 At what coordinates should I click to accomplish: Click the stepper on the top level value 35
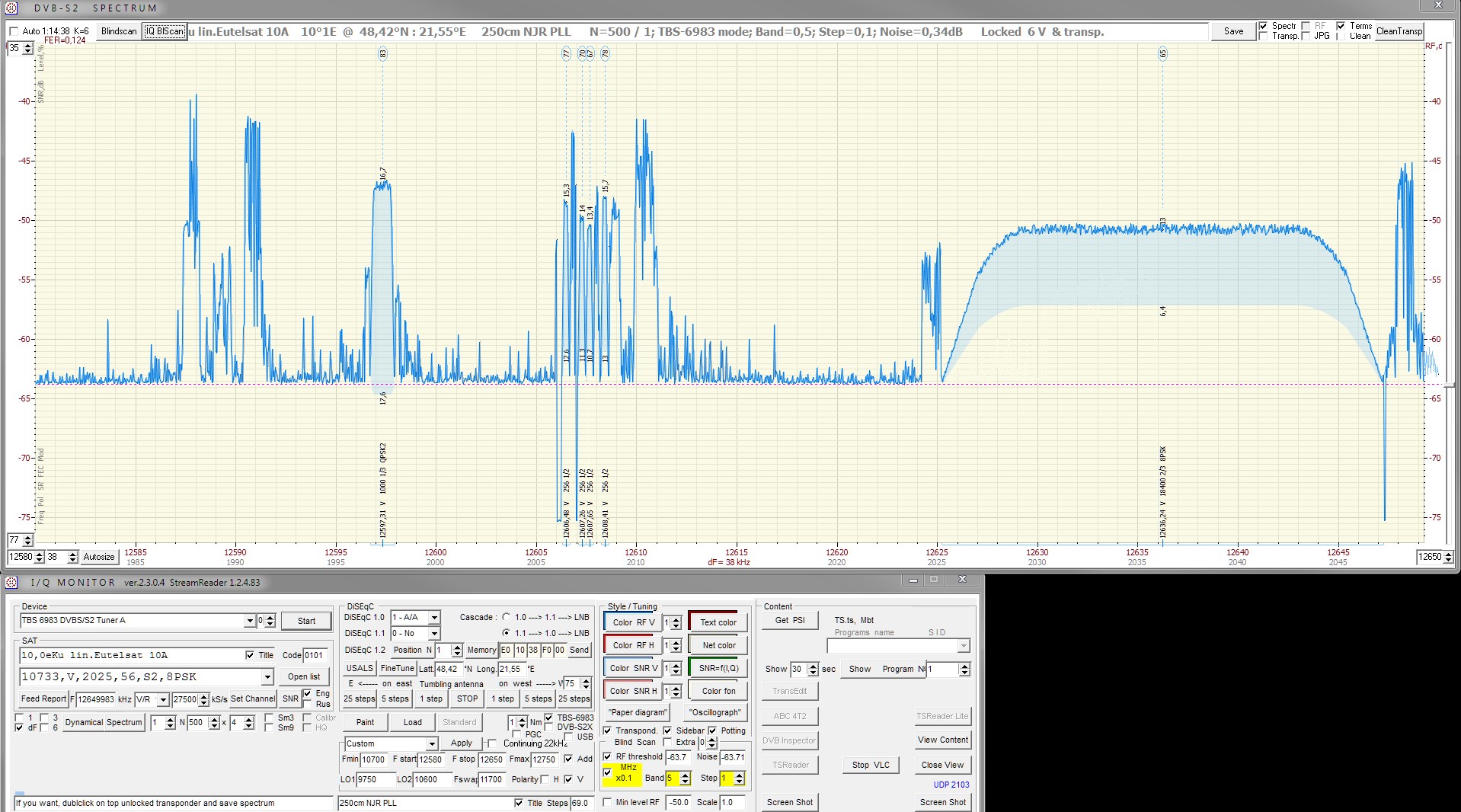click(28, 48)
